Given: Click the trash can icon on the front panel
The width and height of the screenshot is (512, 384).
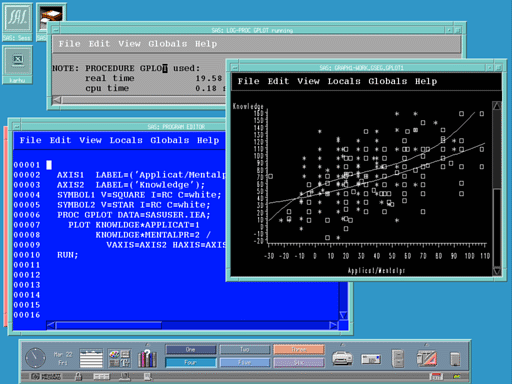Looking at the screenshot, I should pyautogui.click(x=455, y=359).
